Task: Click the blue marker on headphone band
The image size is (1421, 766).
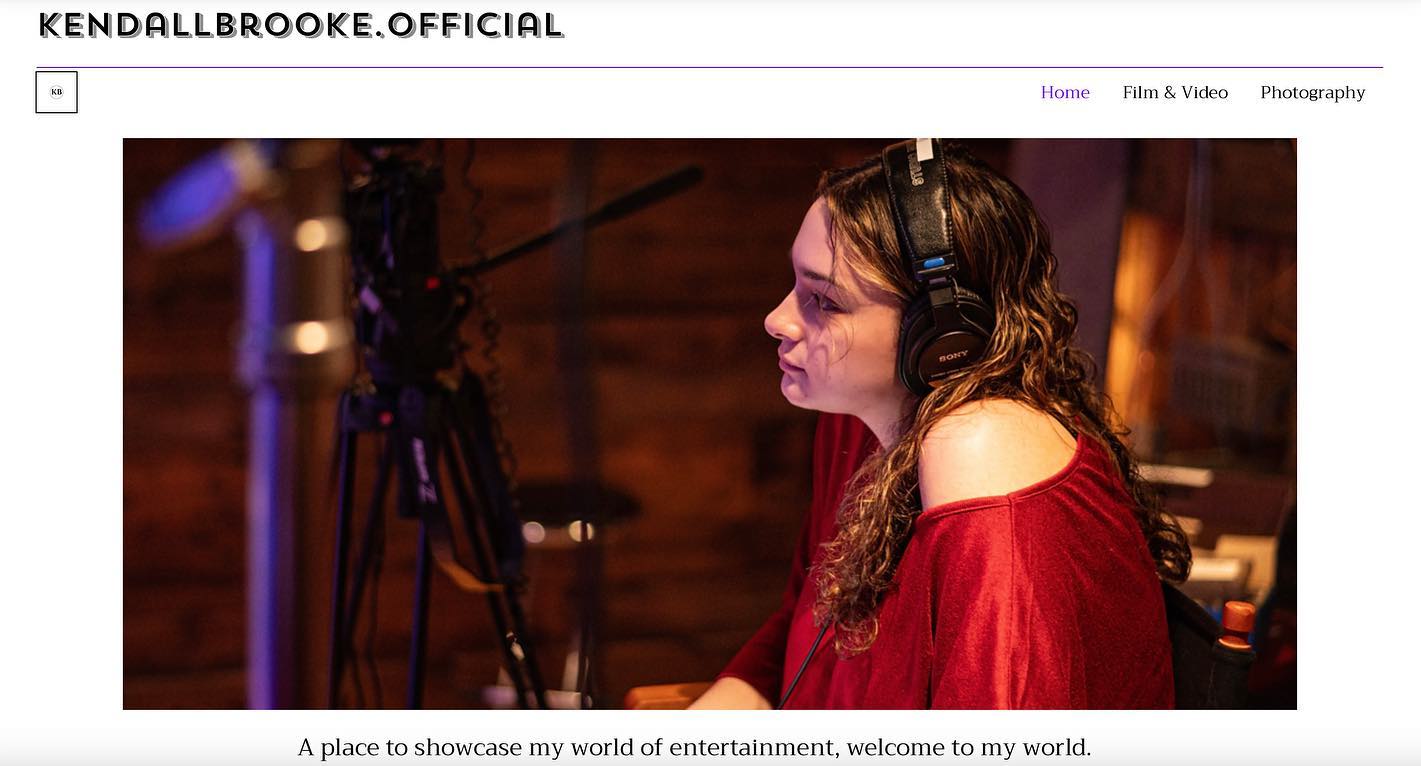Action: tap(932, 264)
